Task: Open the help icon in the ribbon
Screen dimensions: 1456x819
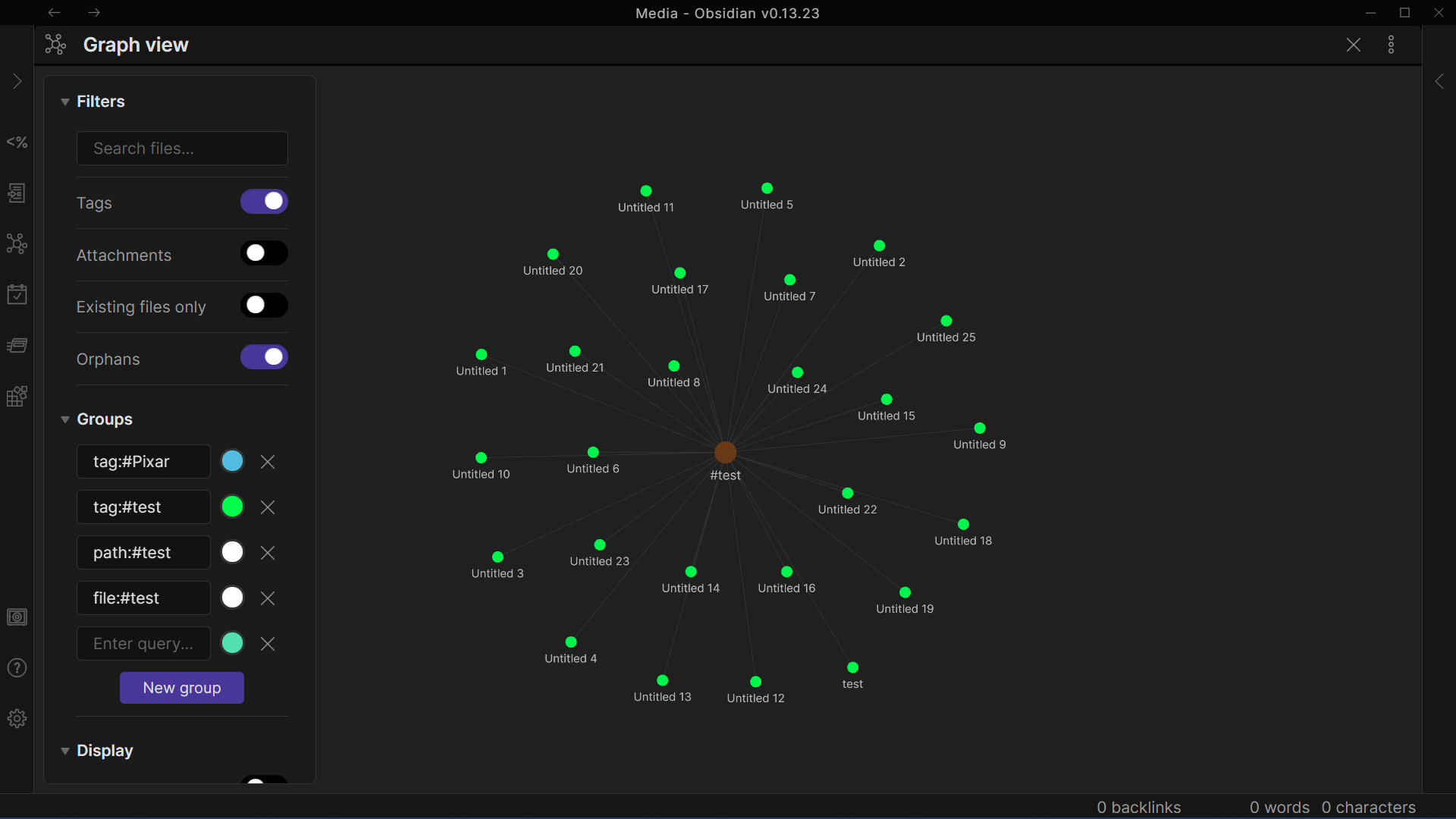Action: 17,668
